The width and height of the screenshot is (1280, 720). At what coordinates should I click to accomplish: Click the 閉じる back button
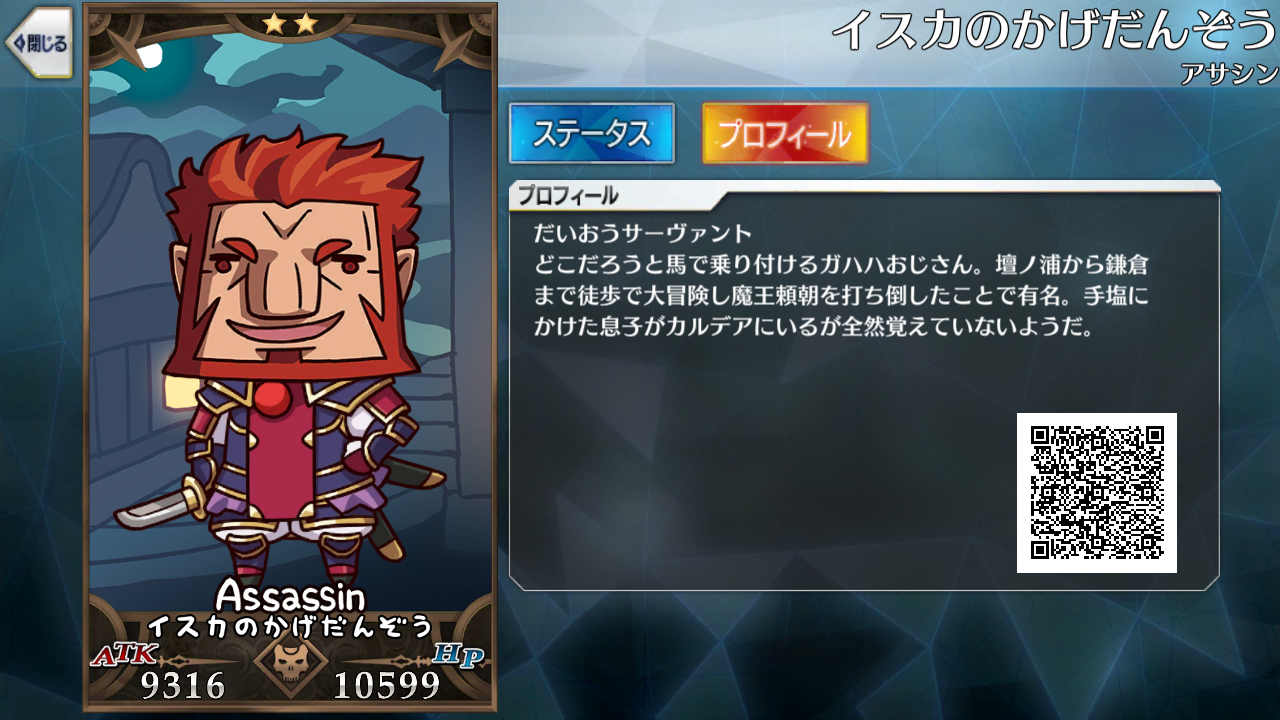[x=39, y=43]
